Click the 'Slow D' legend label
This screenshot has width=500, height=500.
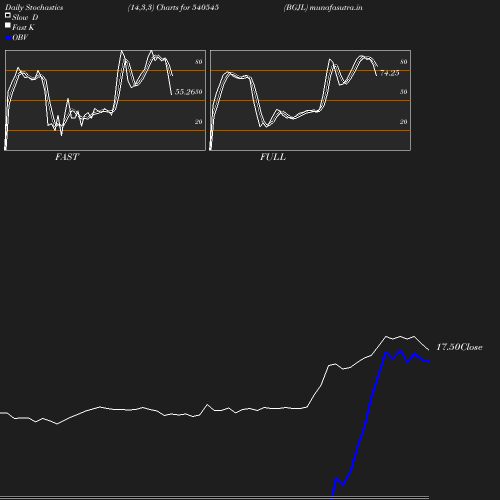pyautogui.click(x=25, y=17)
